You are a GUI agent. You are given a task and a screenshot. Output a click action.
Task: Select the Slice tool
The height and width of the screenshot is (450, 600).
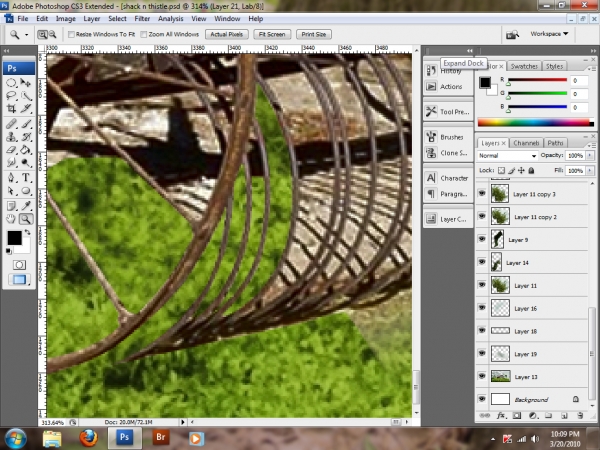click(26, 109)
